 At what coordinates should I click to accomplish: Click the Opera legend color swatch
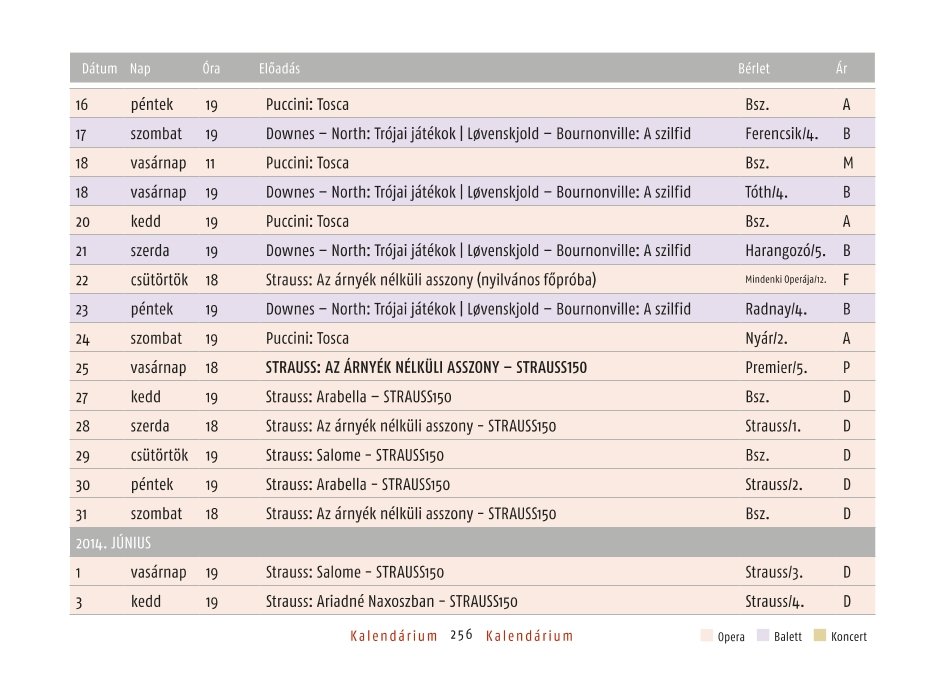coord(706,636)
